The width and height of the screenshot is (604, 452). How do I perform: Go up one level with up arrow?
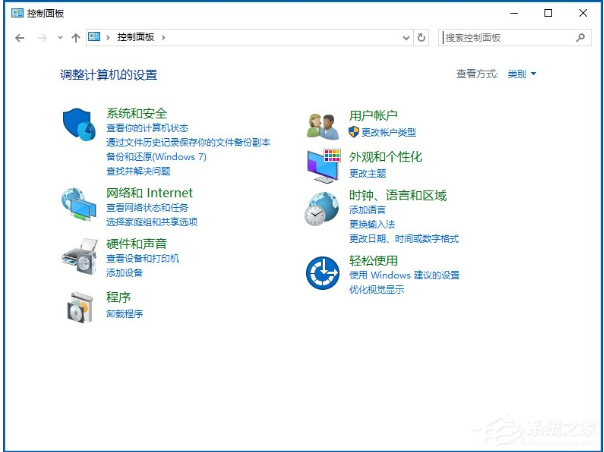click(76, 37)
